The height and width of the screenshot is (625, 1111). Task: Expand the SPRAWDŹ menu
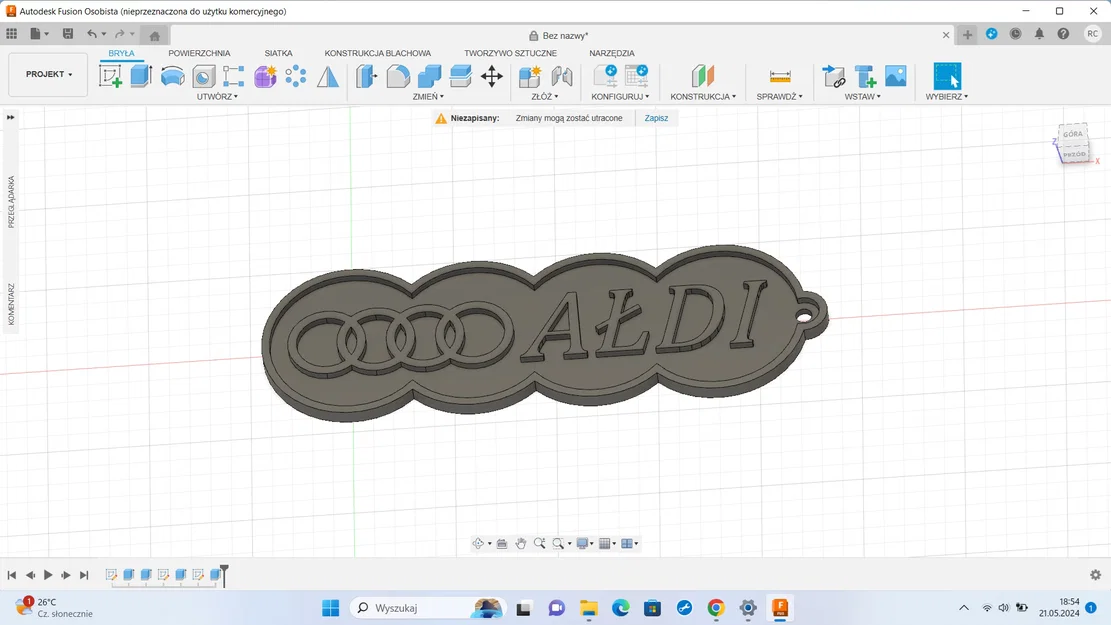[x=779, y=96]
